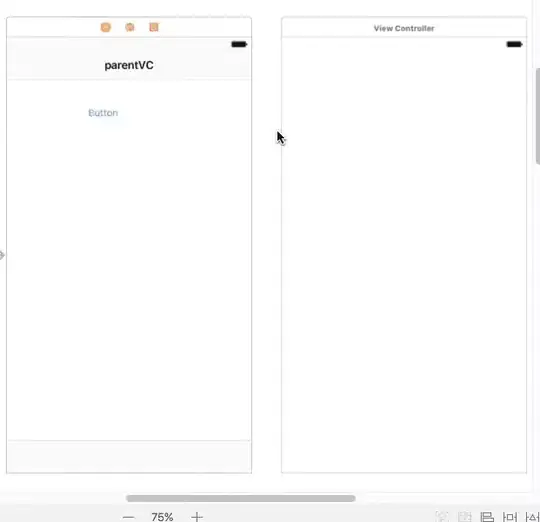This screenshot has height=522, width=540.
Task: Zoom out the storyboard canvas with minus
Action: pos(128,517)
